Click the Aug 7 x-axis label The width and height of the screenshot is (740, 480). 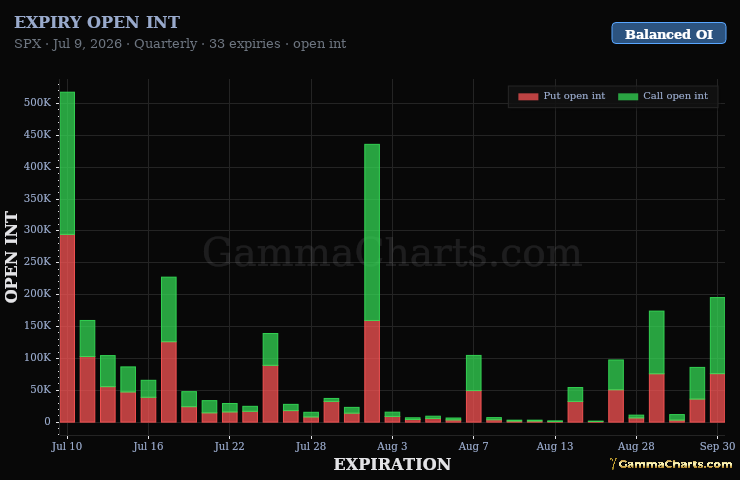pos(473,446)
